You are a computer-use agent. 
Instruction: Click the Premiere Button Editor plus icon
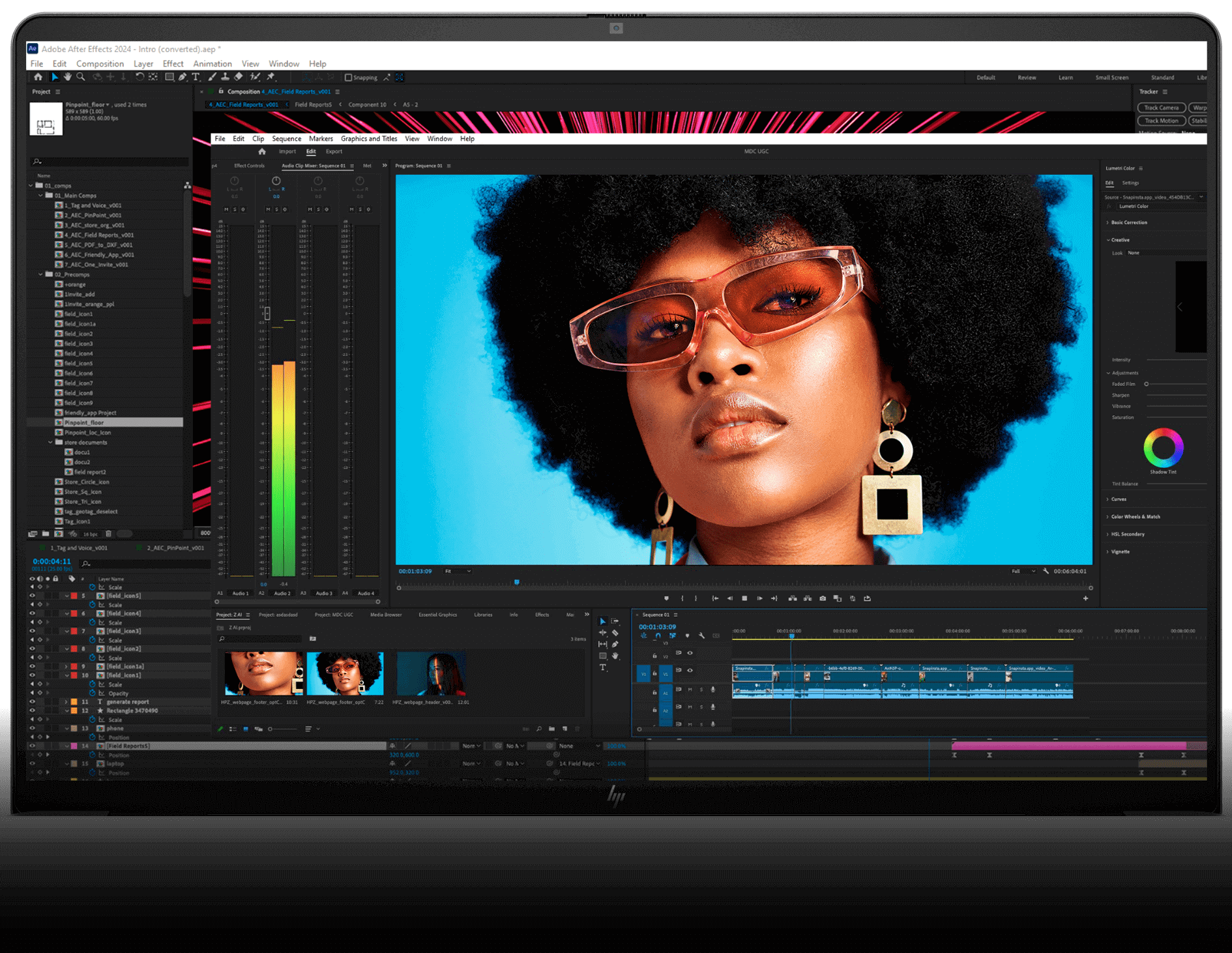coord(1085,598)
